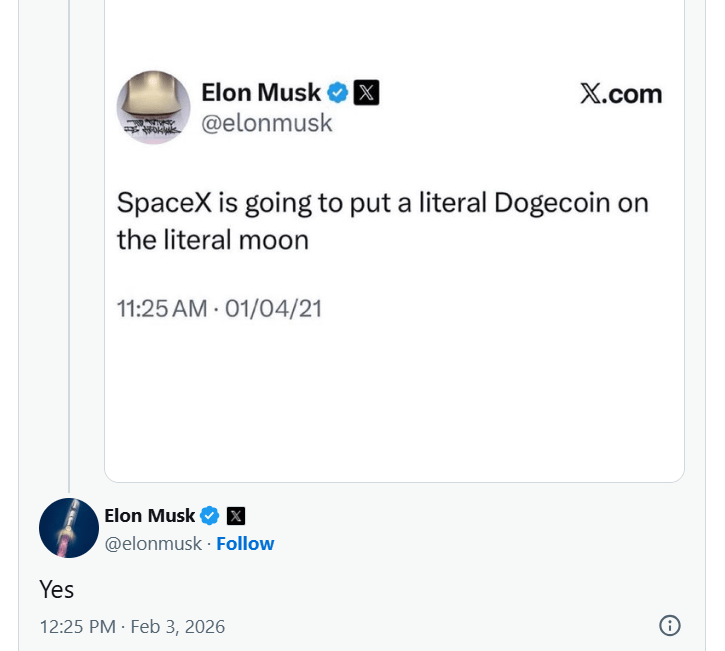The image size is (725, 651).
Task: Click the vertical thread connector line
Action: (x=69, y=250)
